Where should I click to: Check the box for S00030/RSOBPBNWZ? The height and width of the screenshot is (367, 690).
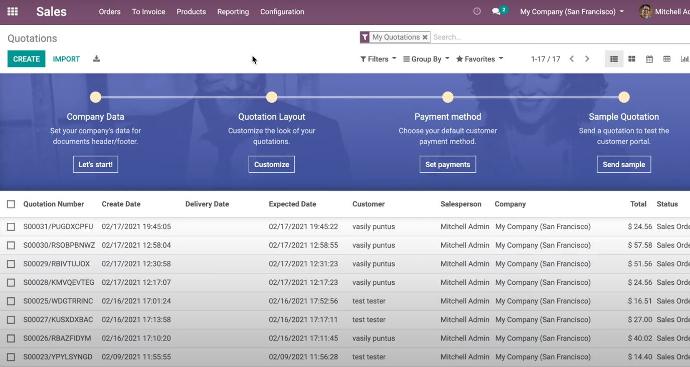11,245
